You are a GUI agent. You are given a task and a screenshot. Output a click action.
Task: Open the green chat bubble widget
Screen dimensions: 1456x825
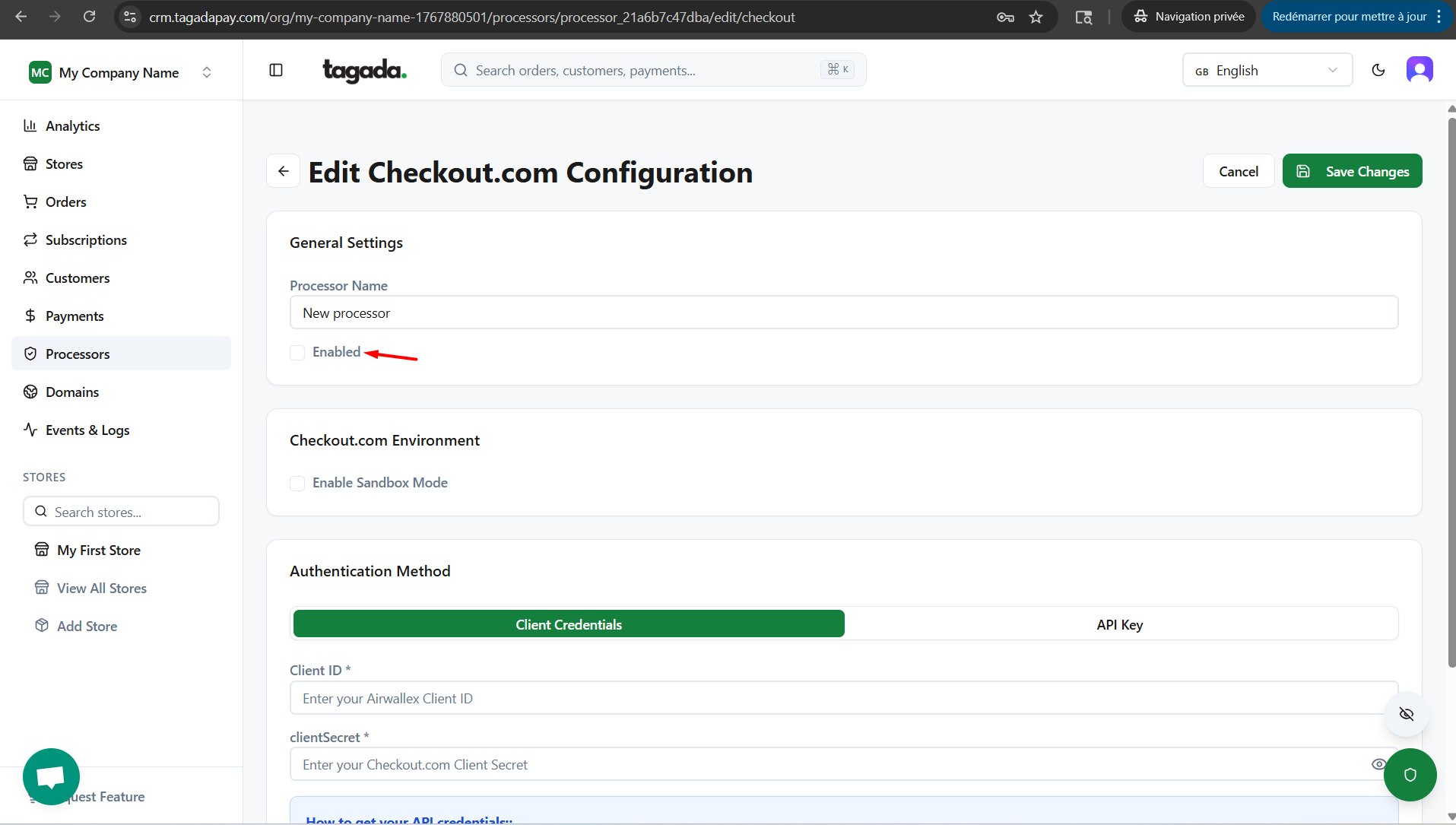[x=51, y=776]
